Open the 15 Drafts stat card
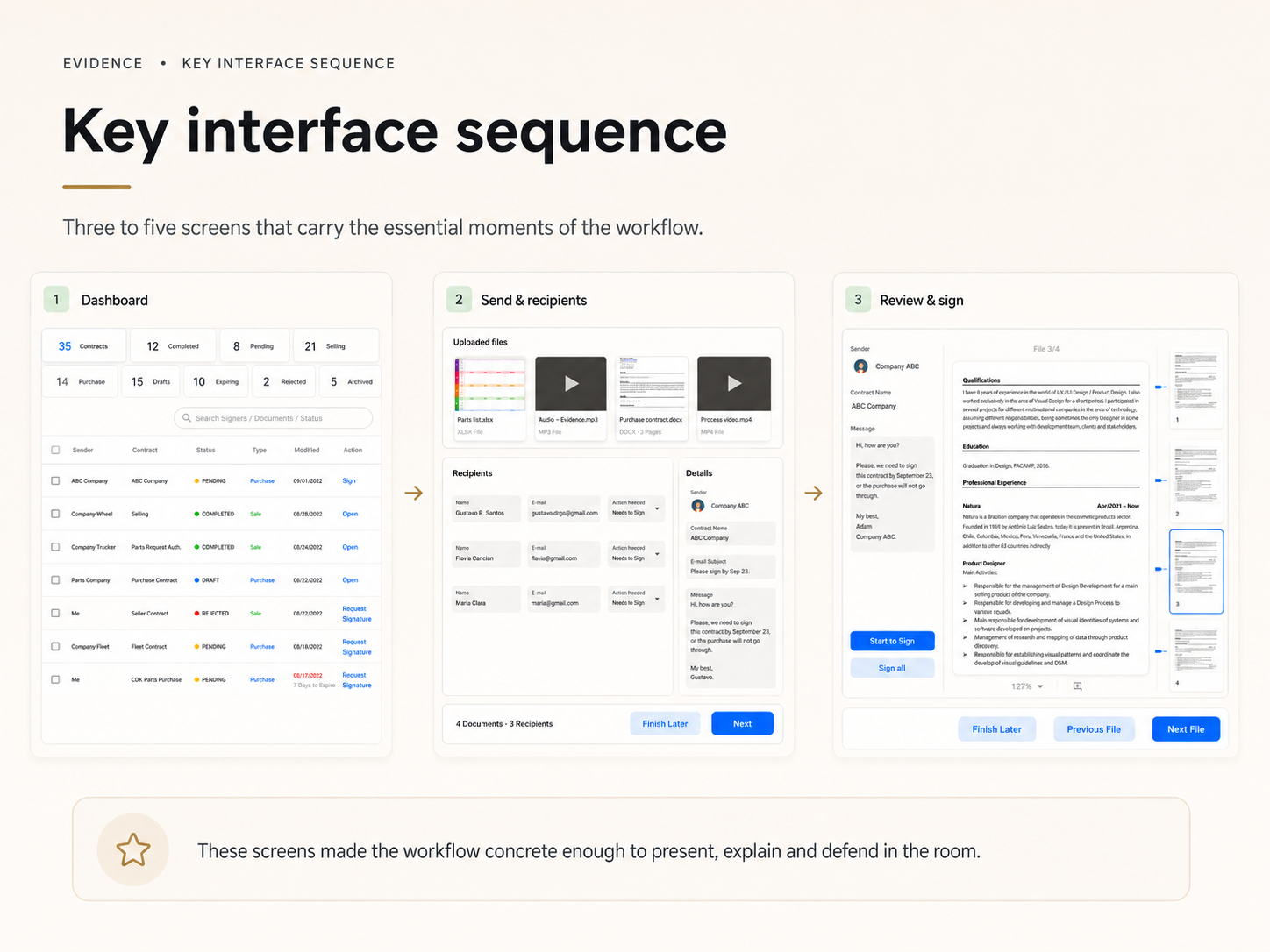The image size is (1270, 952). tap(151, 381)
